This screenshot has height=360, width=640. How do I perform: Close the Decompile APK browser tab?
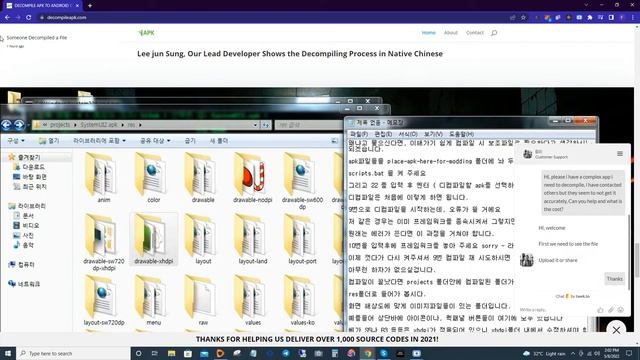[x=77, y=6]
